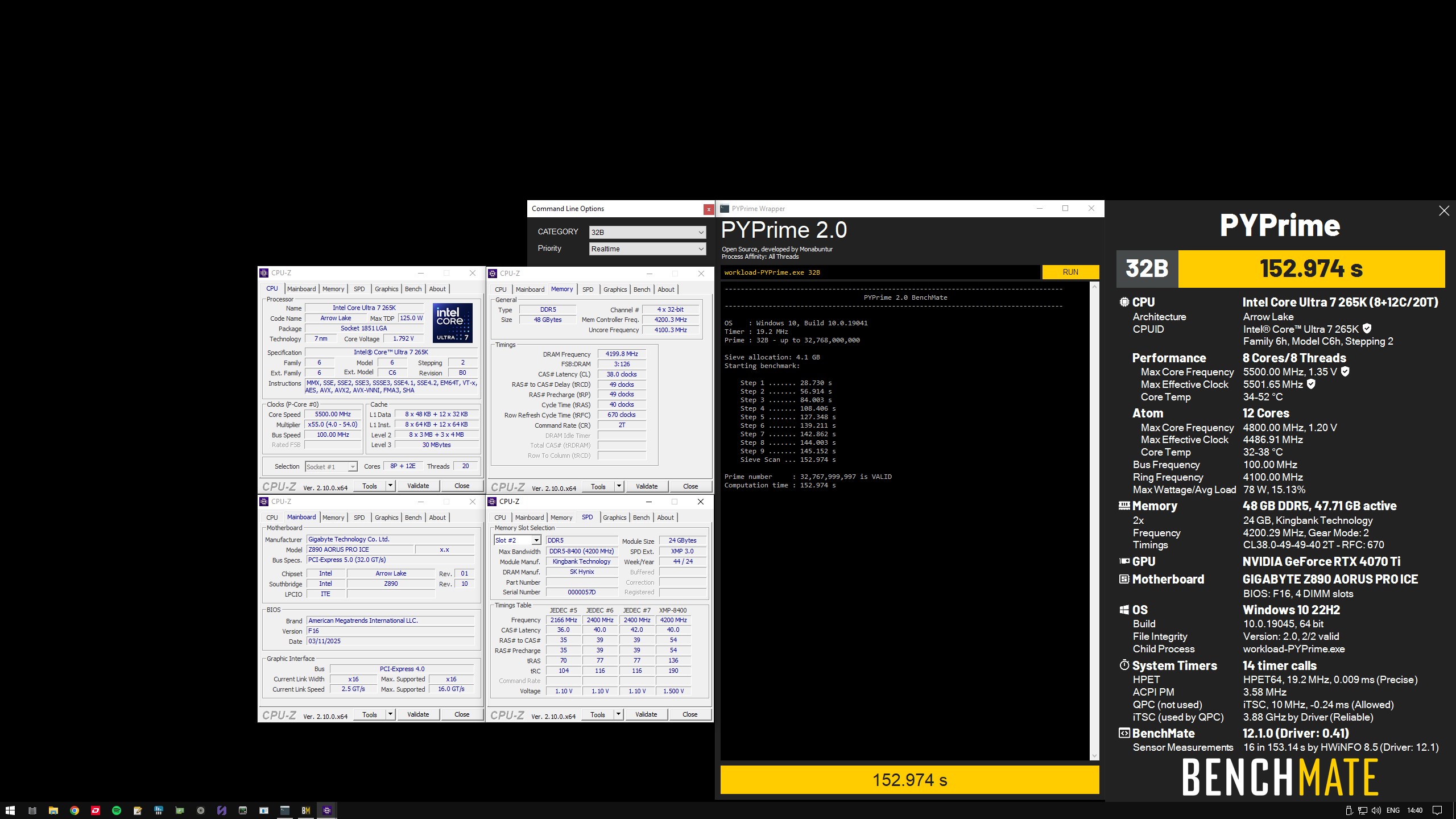1456x819 pixels.
Task: Click Close in the Memory tab window
Action: pyautogui.click(x=690, y=486)
